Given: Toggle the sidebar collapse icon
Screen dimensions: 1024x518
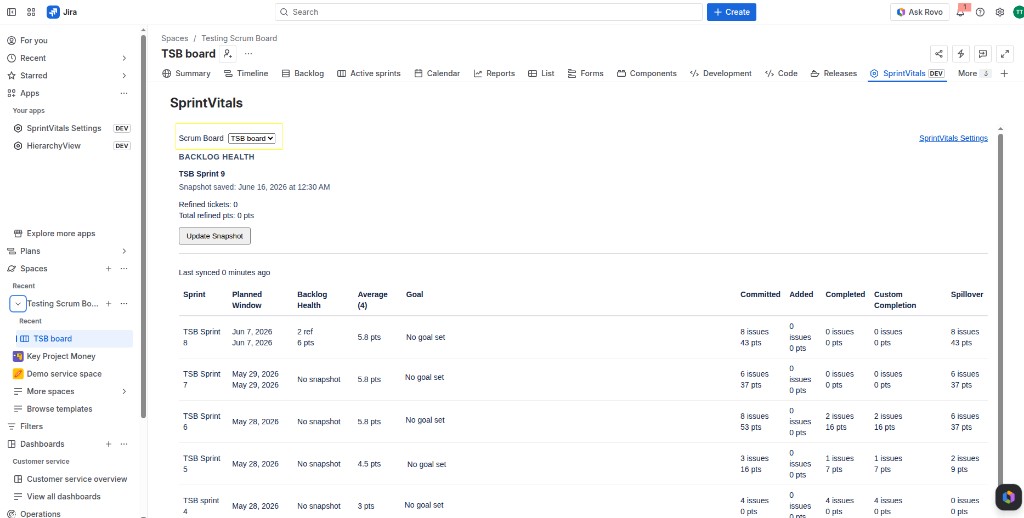Looking at the screenshot, I should tap(12, 12).
